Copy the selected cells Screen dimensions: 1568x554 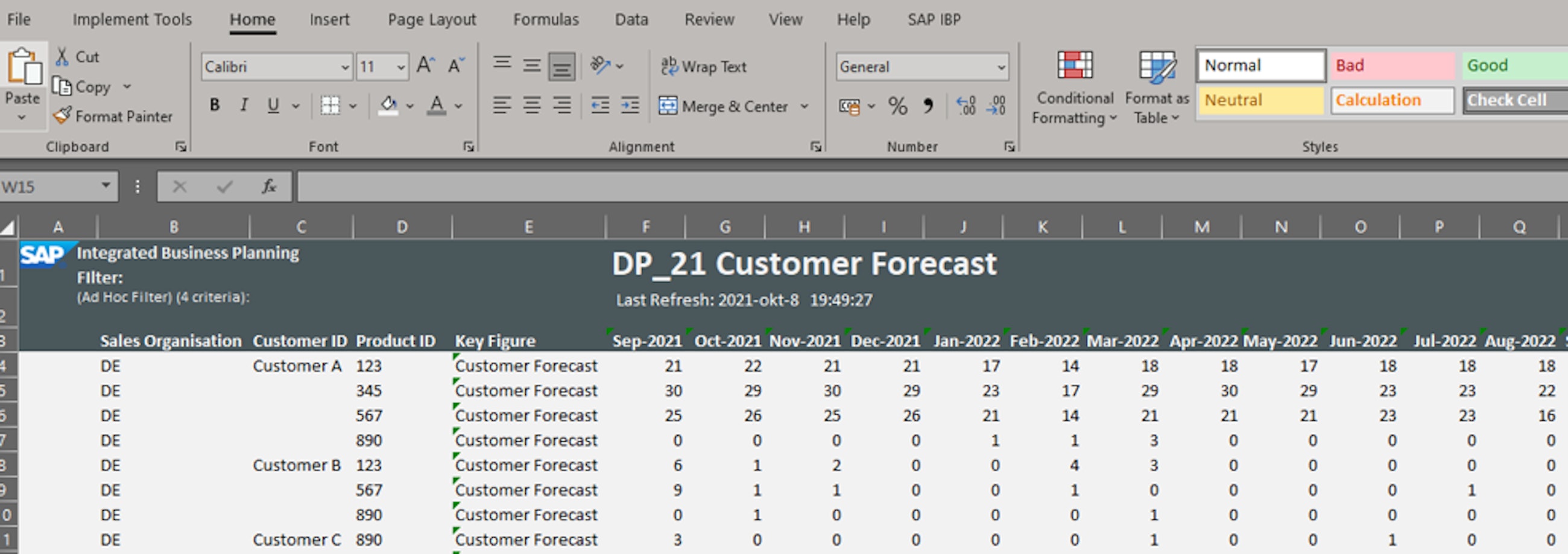point(85,86)
